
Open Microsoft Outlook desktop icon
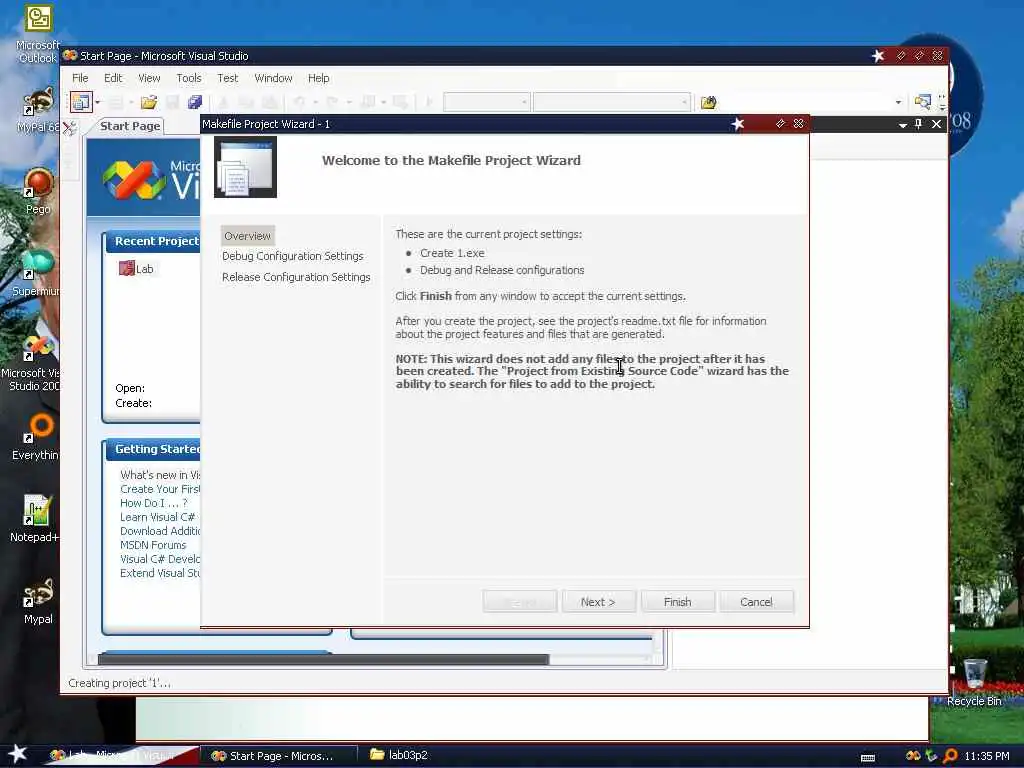(37, 34)
